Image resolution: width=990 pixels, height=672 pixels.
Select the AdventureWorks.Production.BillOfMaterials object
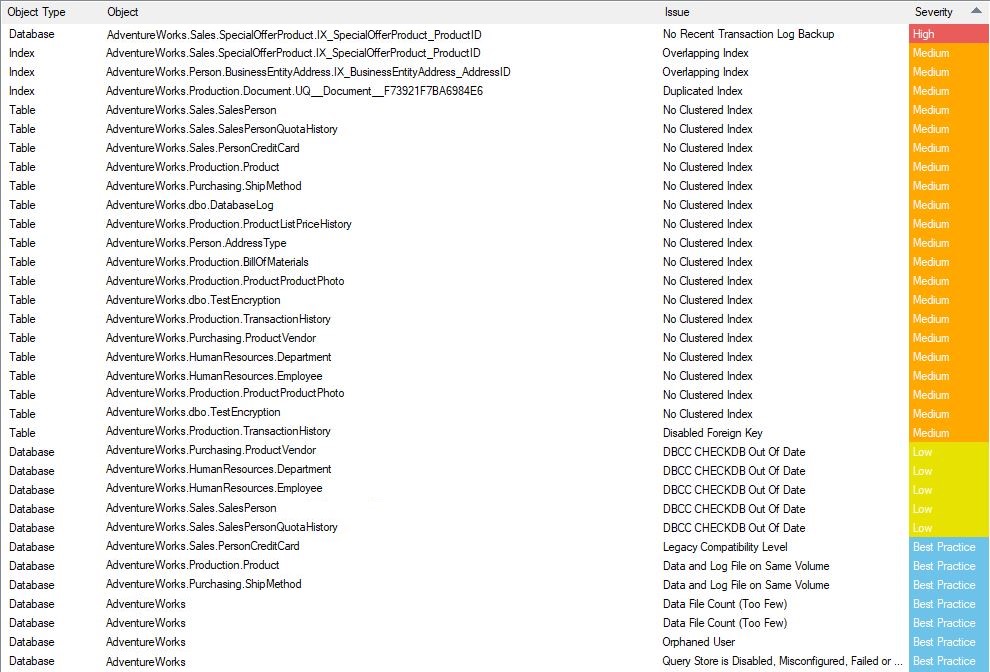point(207,261)
